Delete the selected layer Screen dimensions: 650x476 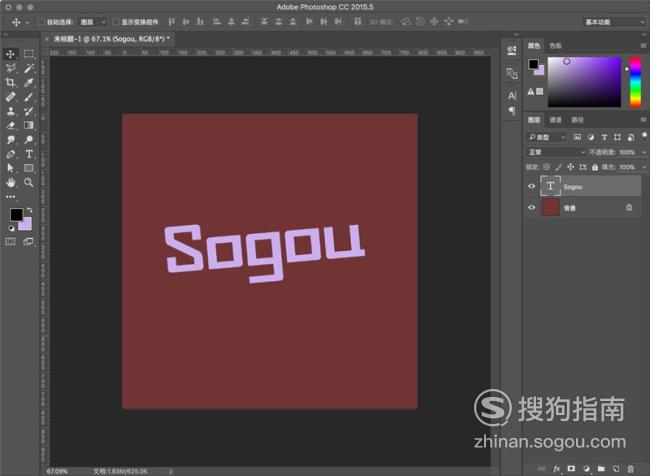[631, 469]
